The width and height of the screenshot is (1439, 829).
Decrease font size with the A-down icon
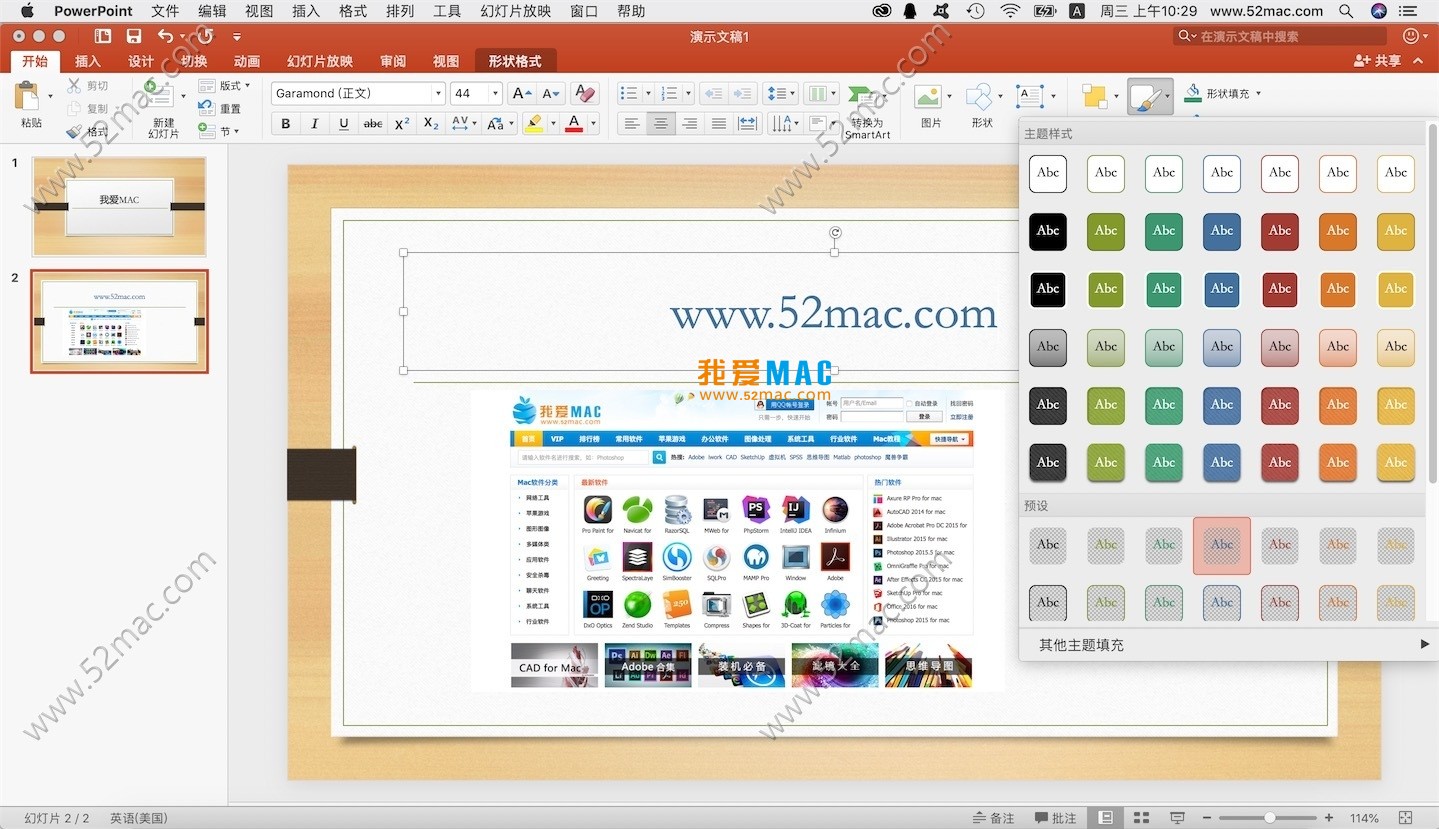pos(551,94)
